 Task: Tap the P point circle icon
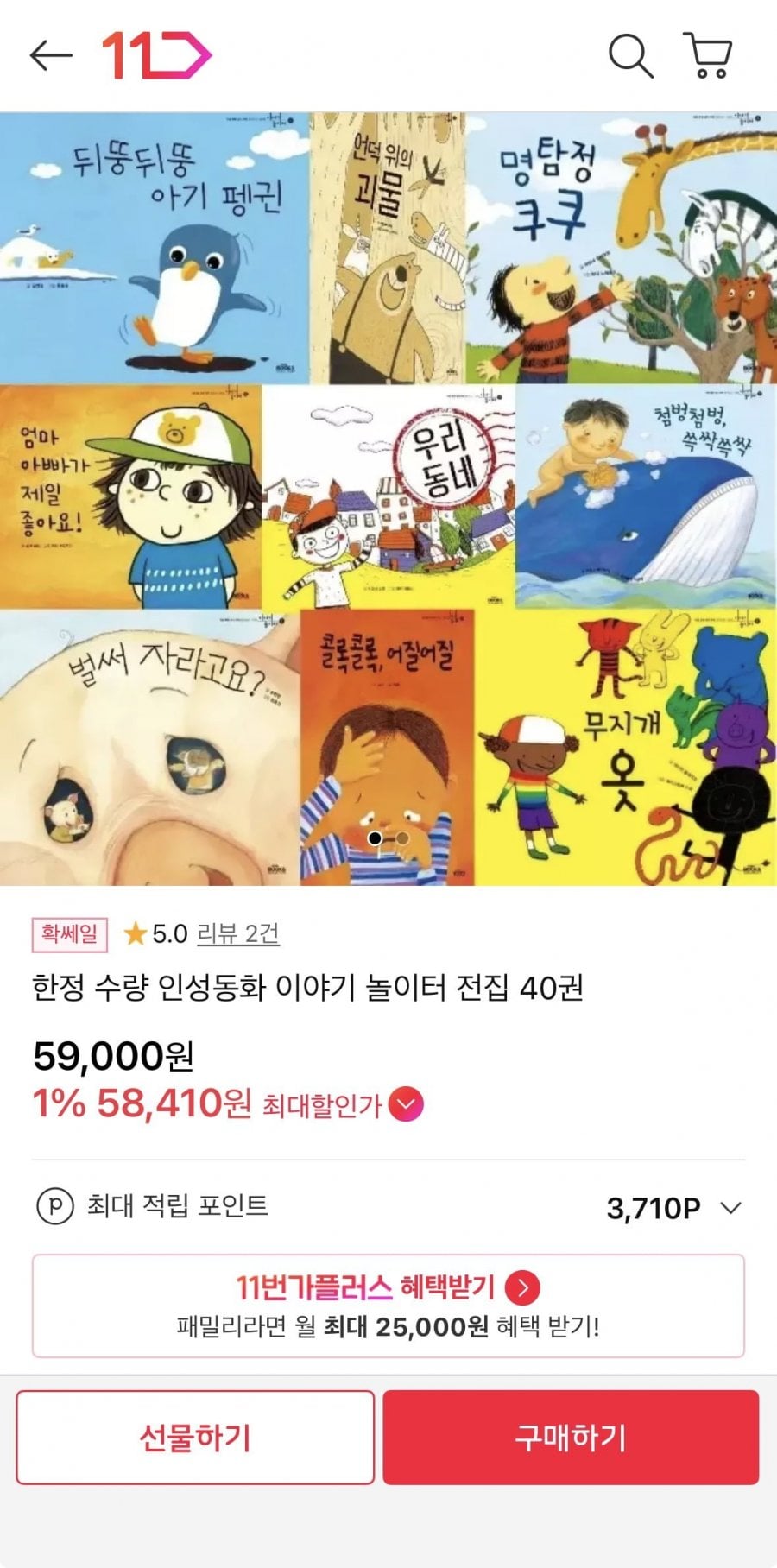click(x=54, y=1206)
